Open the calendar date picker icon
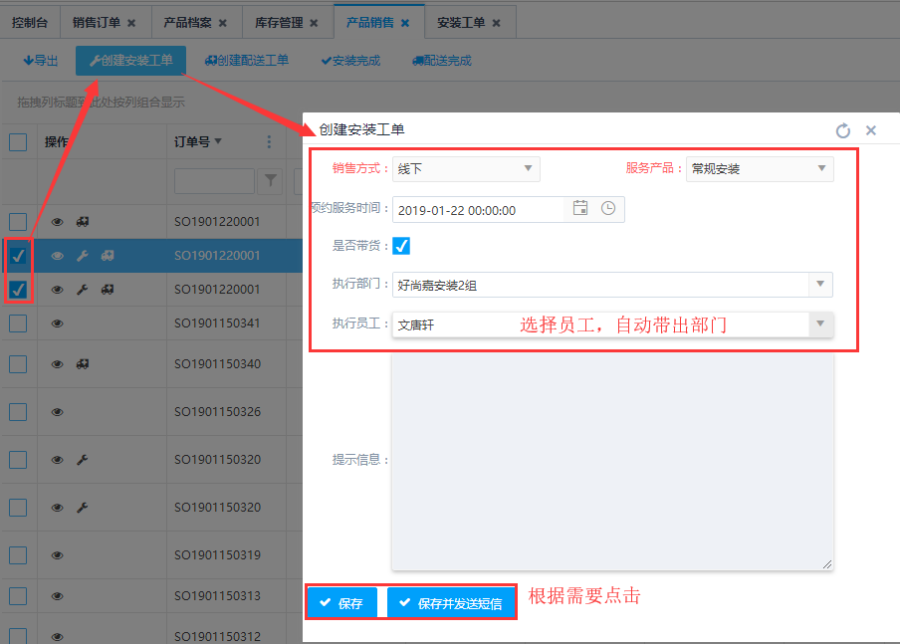Screen dimensions: 900x644 [x=580, y=209]
